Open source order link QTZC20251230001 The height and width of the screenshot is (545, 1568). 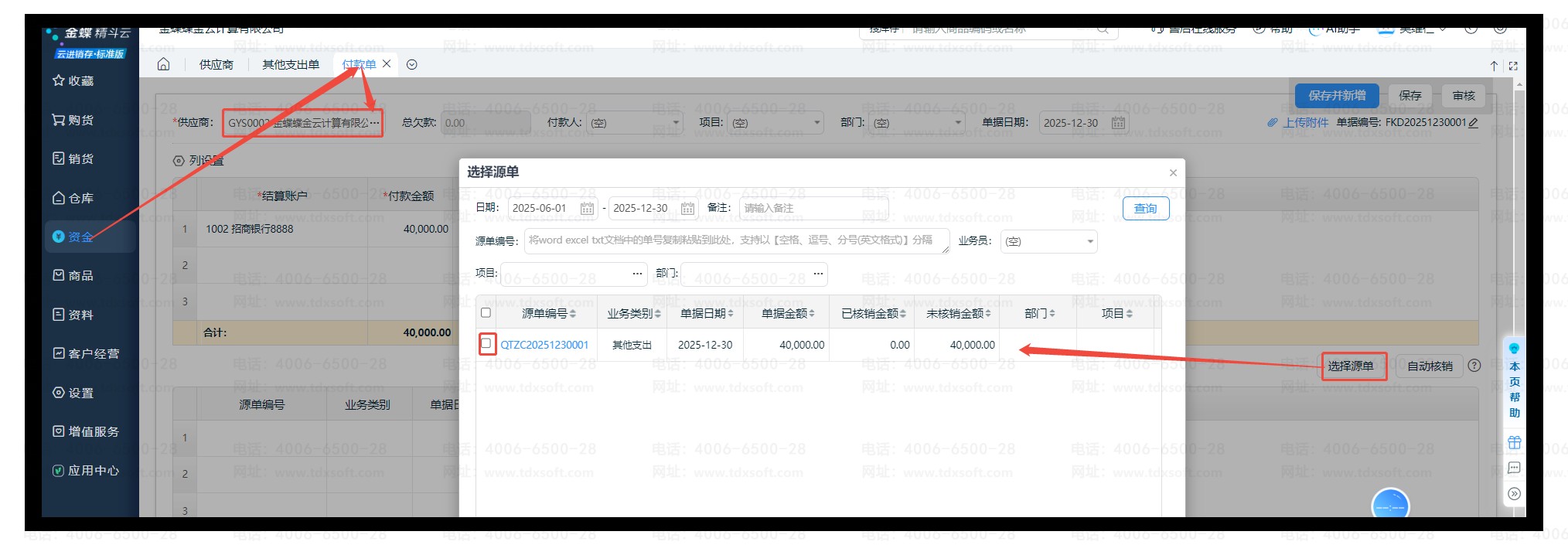544,345
